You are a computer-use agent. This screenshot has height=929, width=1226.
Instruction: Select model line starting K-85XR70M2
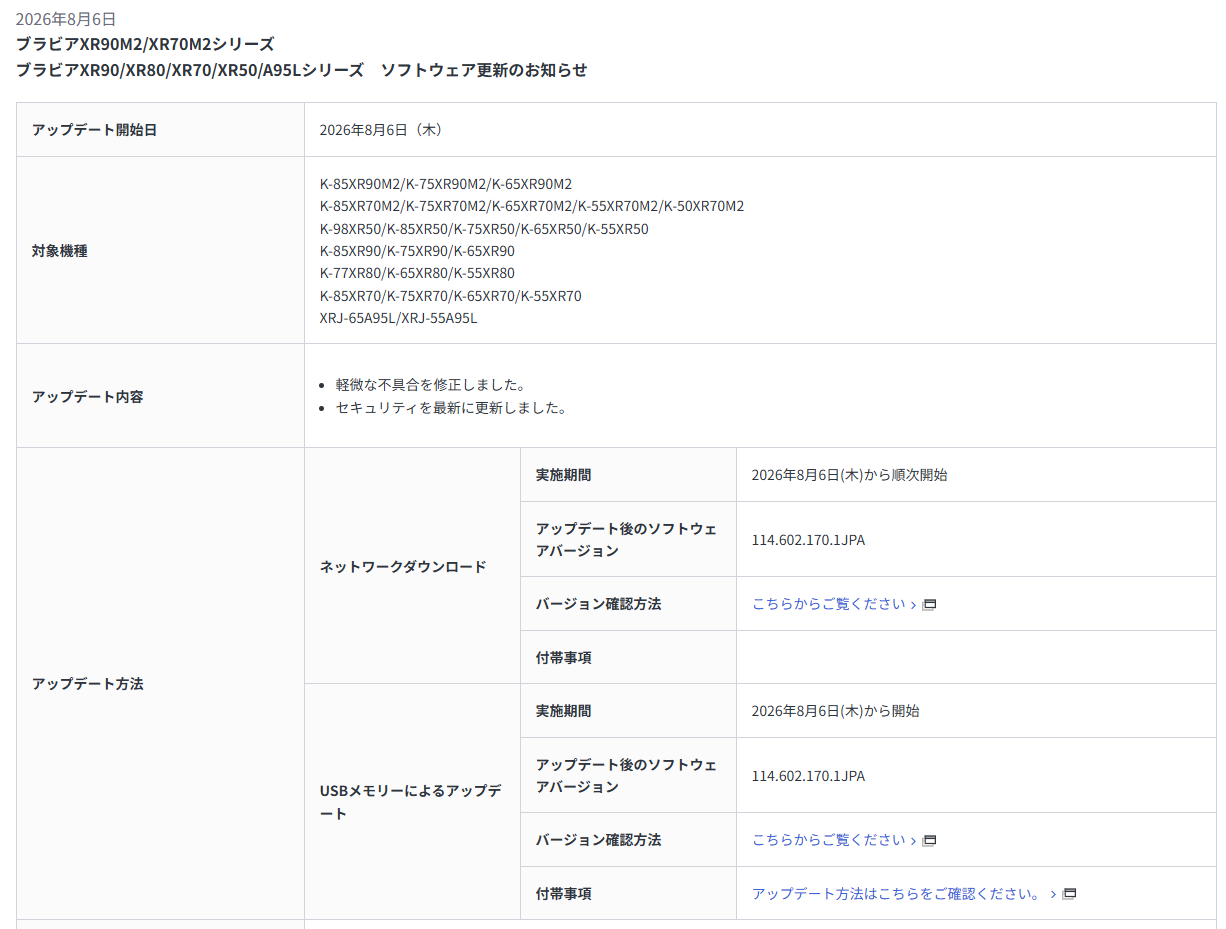(532, 206)
